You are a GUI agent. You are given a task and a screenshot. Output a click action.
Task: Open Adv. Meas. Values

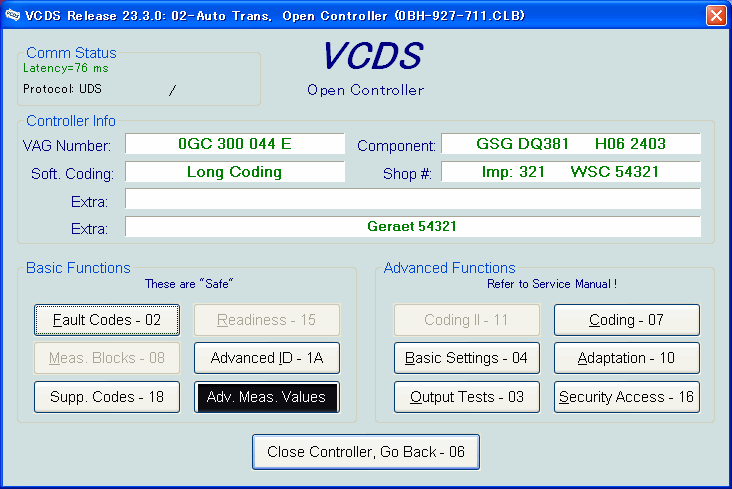tap(266, 397)
